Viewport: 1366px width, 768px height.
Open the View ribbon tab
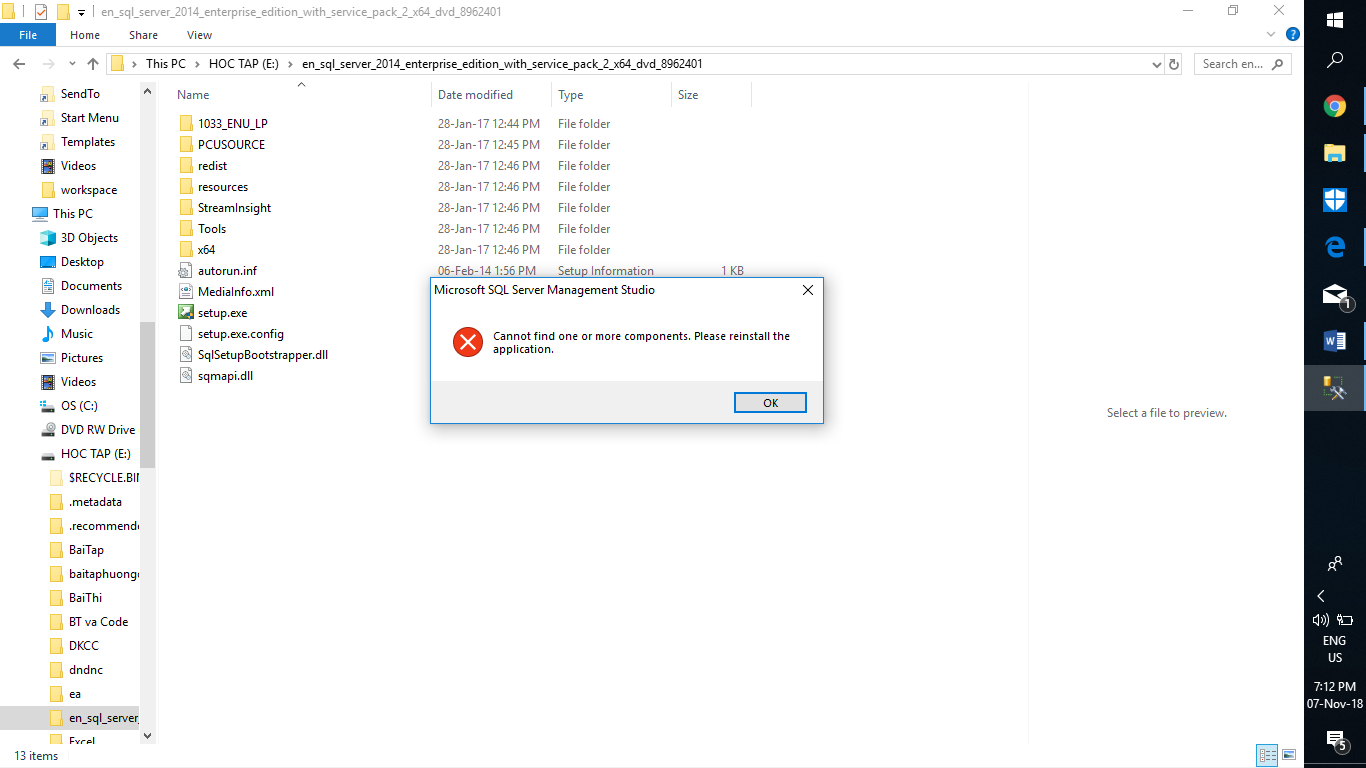click(199, 35)
